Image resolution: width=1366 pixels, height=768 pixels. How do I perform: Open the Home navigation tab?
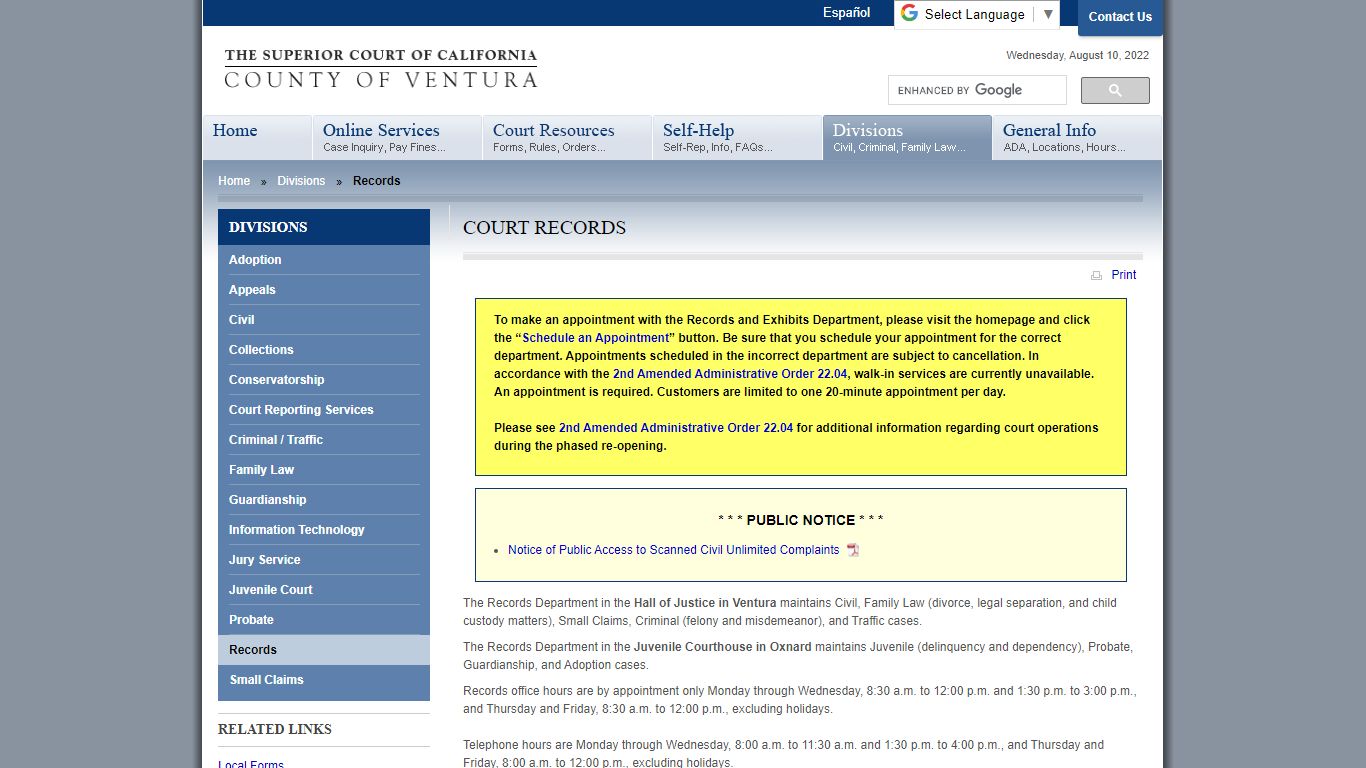pyautogui.click(x=257, y=138)
